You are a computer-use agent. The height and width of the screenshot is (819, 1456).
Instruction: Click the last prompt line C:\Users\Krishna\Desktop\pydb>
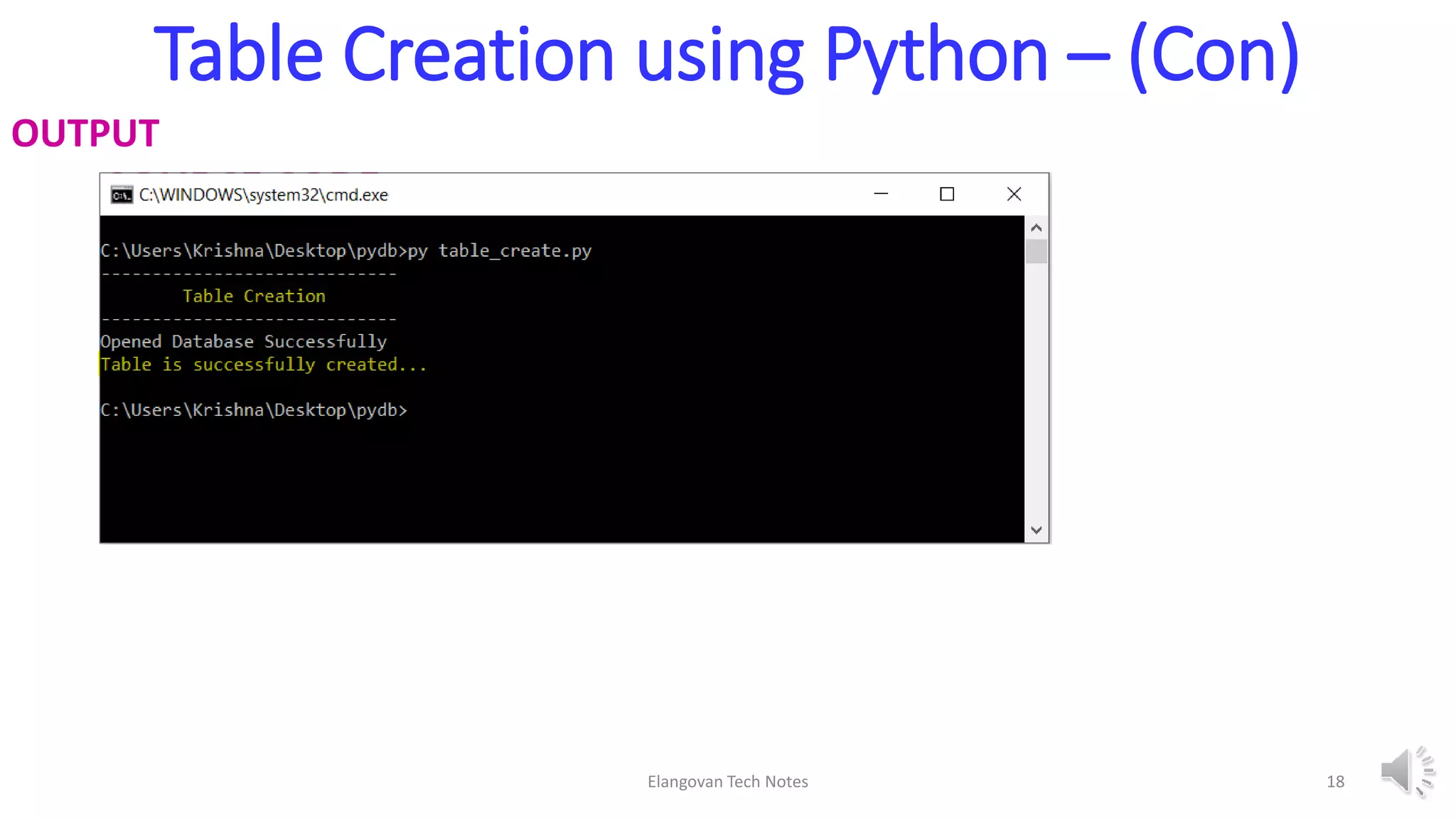tap(254, 410)
